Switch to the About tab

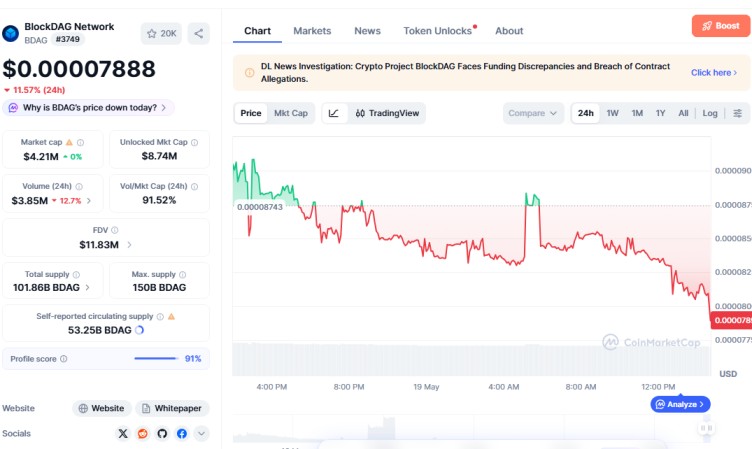pyautogui.click(x=509, y=31)
